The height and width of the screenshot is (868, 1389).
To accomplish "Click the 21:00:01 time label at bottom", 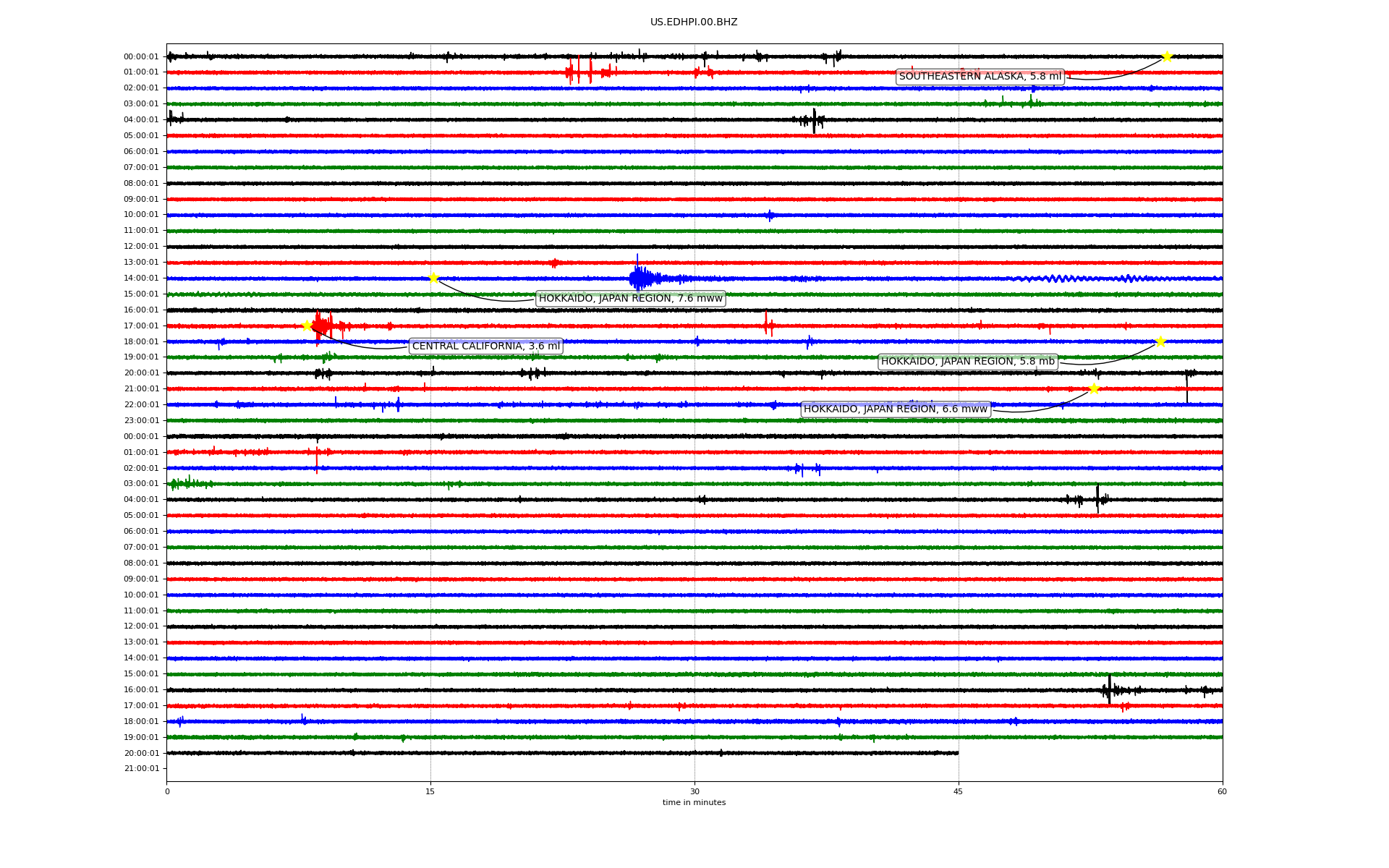I will [x=141, y=769].
